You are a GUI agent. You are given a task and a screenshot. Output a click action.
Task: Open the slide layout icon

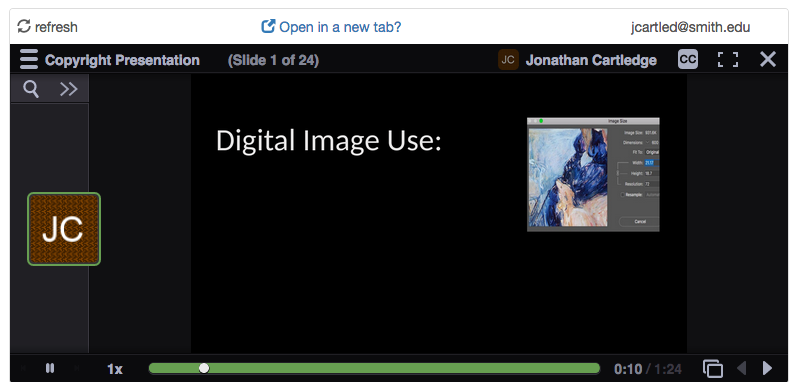point(712,368)
